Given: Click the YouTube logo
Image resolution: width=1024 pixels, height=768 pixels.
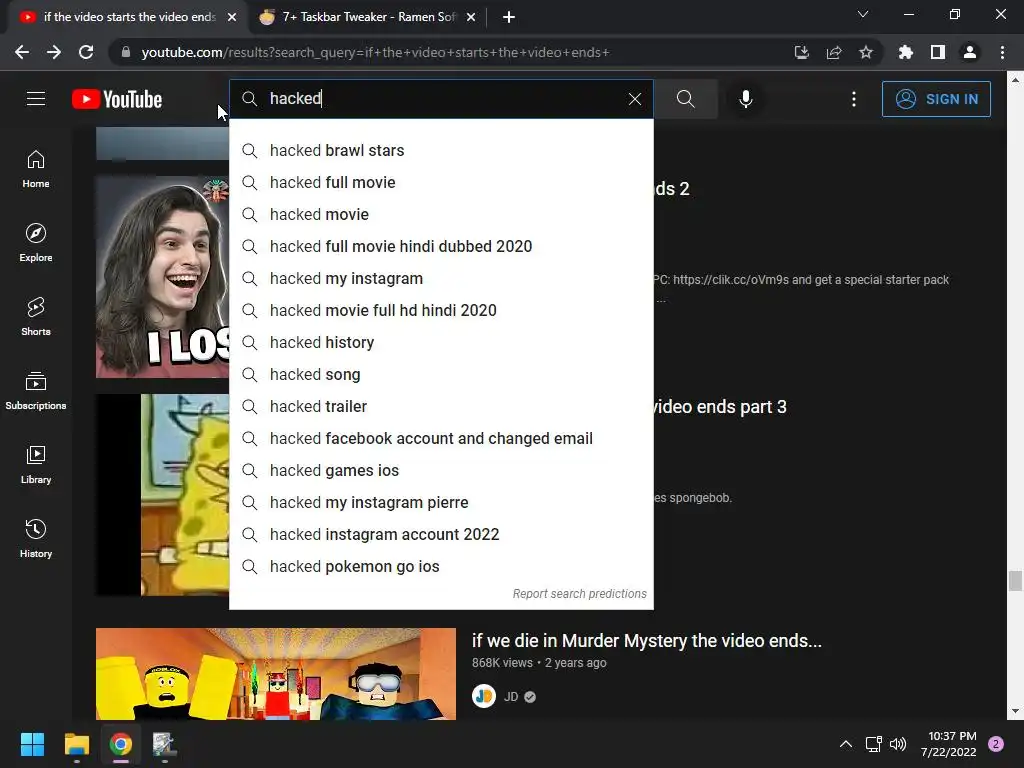Looking at the screenshot, I should point(117,99).
